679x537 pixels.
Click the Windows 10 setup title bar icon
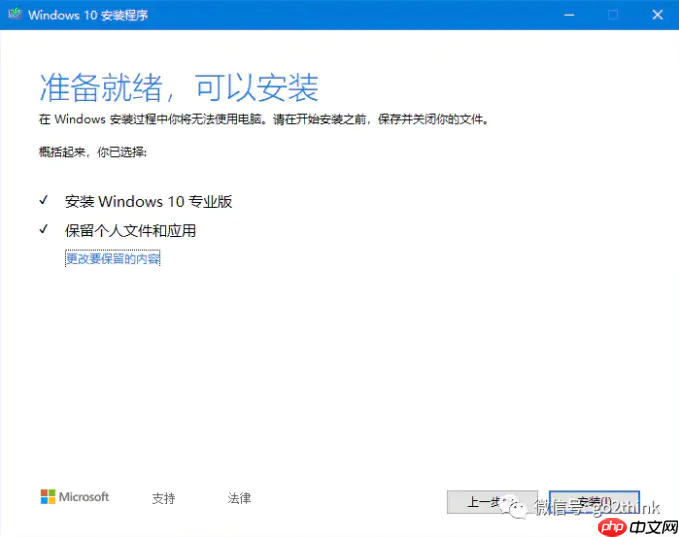point(15,13)
